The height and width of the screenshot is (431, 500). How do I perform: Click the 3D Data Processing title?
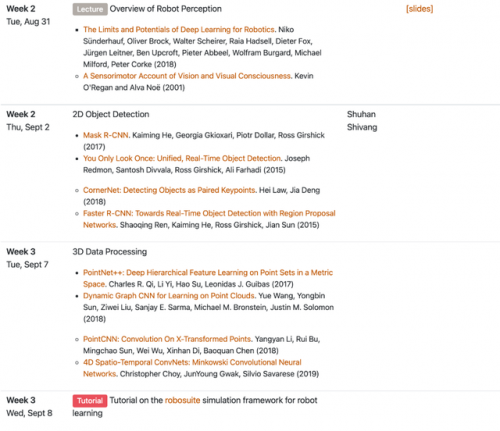click(x=110, y=252)
